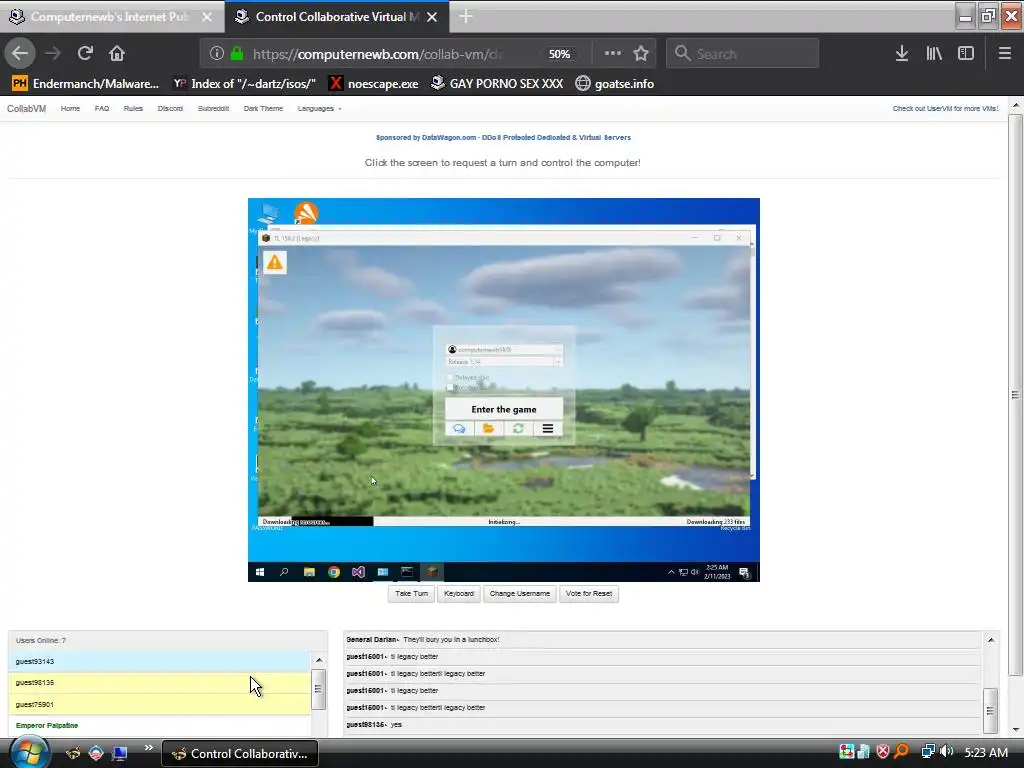Open the Discord item in the navbar
Viewport: 1024px width, 768px height.
point(170,108)
